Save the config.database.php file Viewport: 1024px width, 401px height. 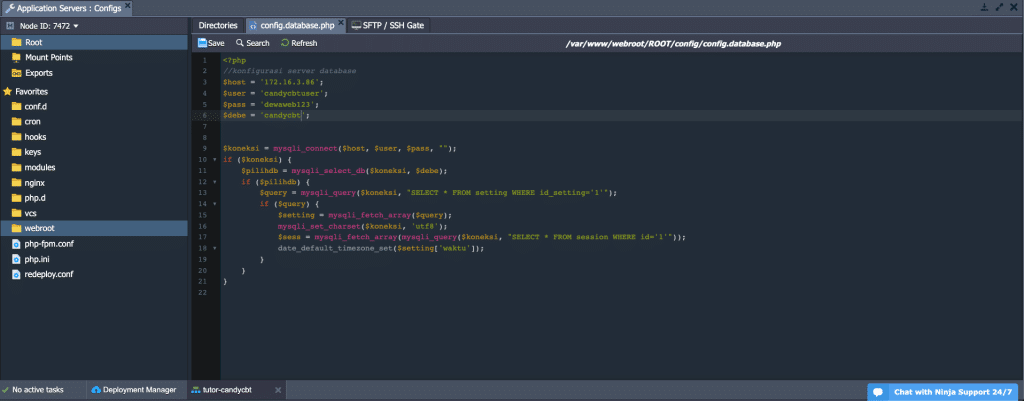coord(211,43)
